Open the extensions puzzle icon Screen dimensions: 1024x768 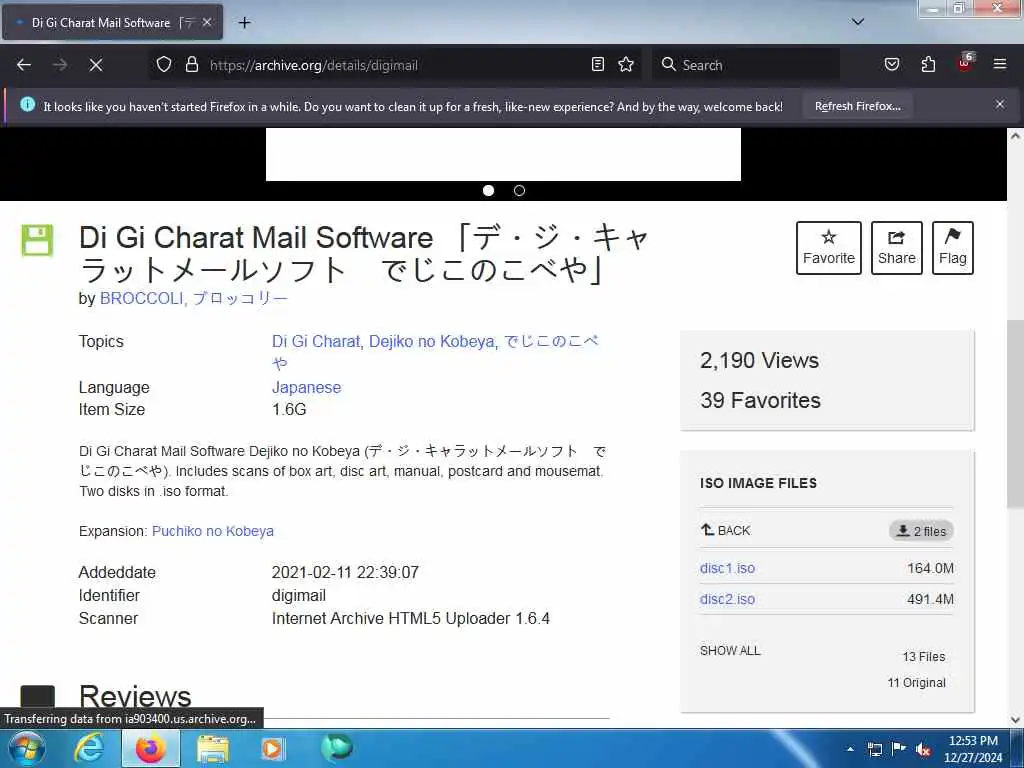pos(928,65)
